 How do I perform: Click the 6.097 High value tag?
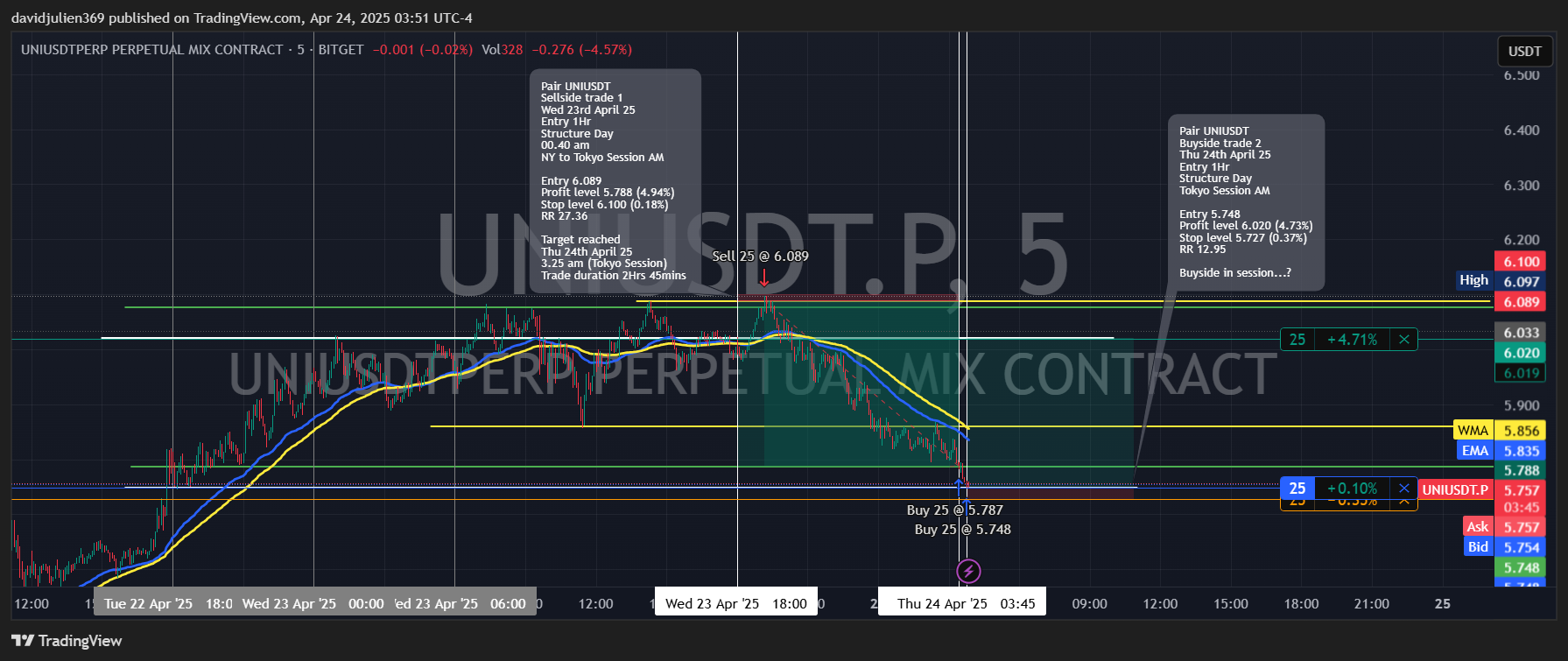pyautogui.click(x=1522, y=282)
